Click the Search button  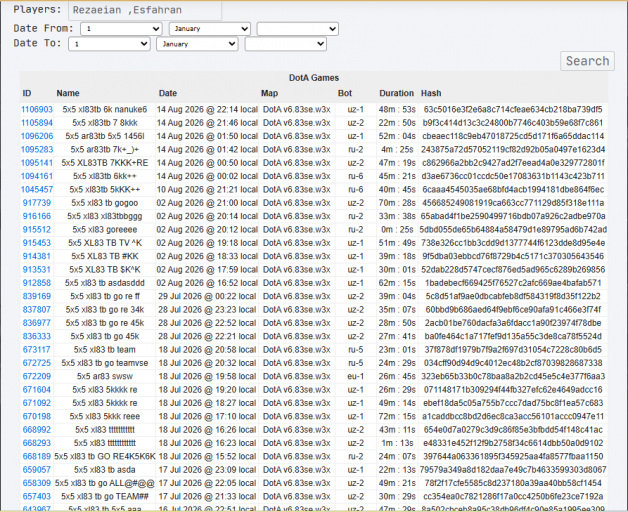(x=587, y=61)
